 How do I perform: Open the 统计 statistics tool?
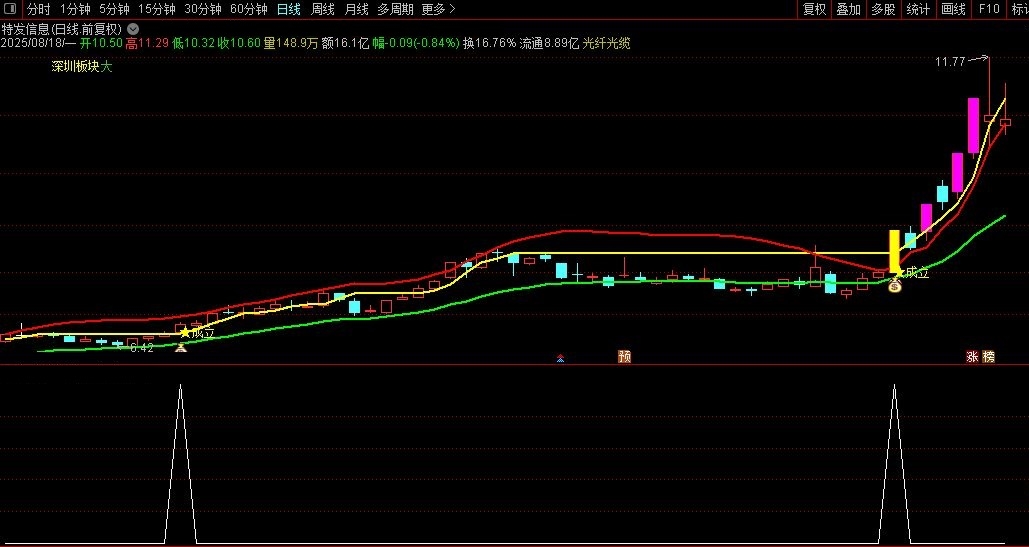pos(918,9)
